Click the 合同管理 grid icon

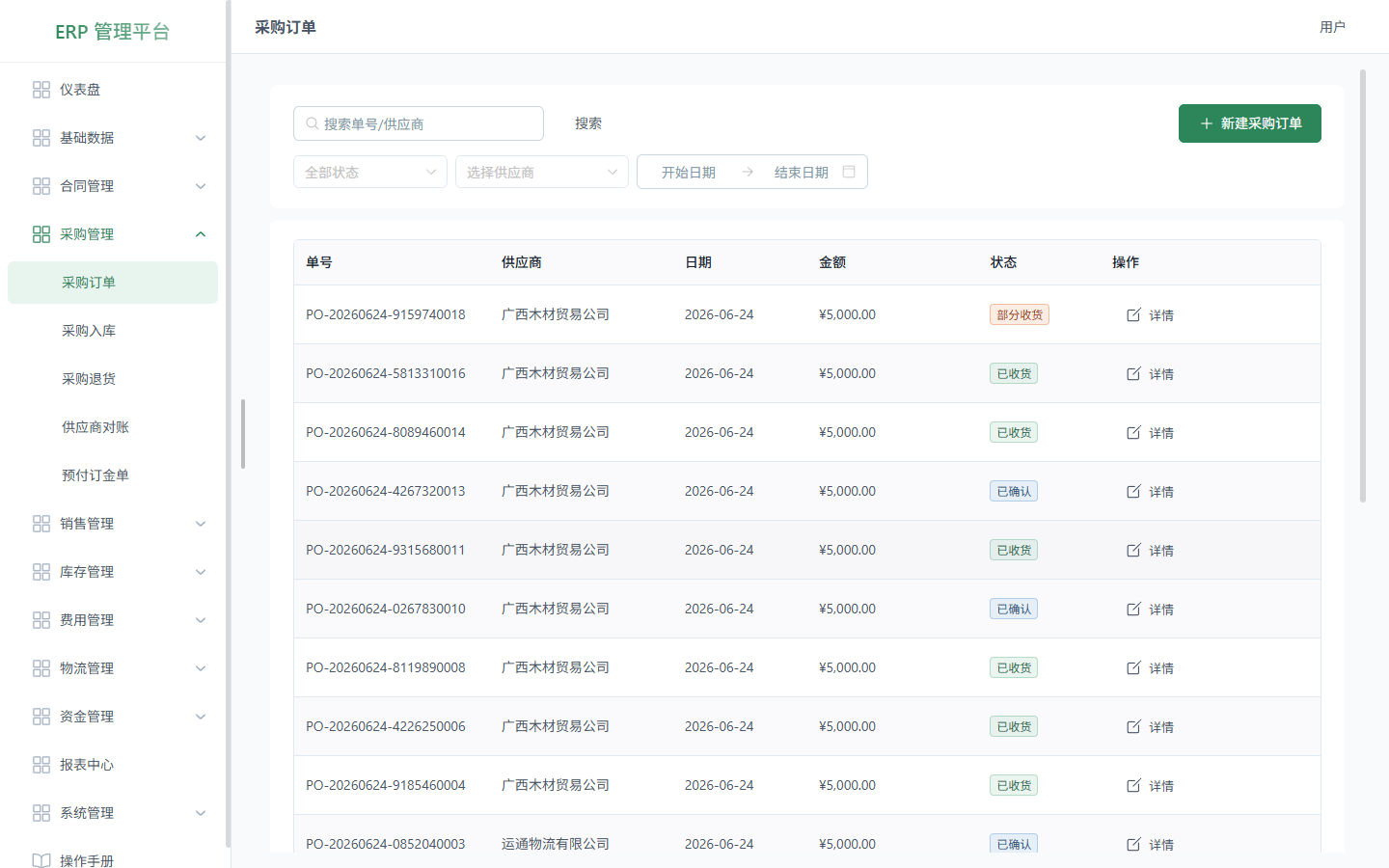pyautogui.click(x=41, y=186)
